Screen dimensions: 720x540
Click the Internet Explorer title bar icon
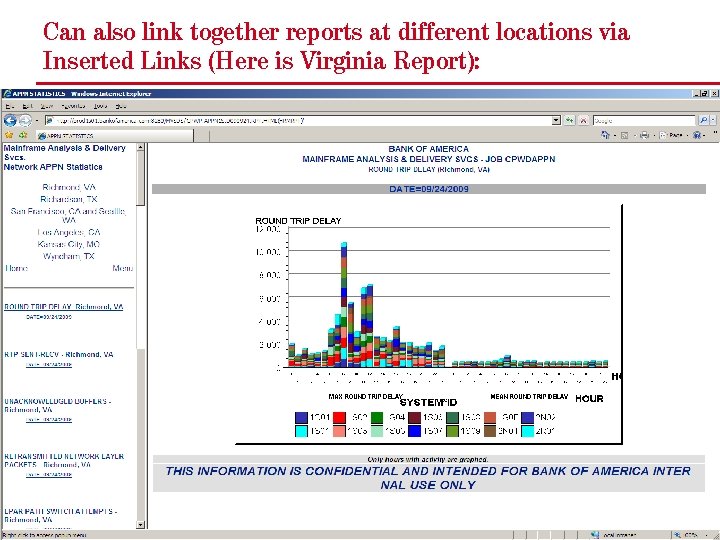click(7, 94)
